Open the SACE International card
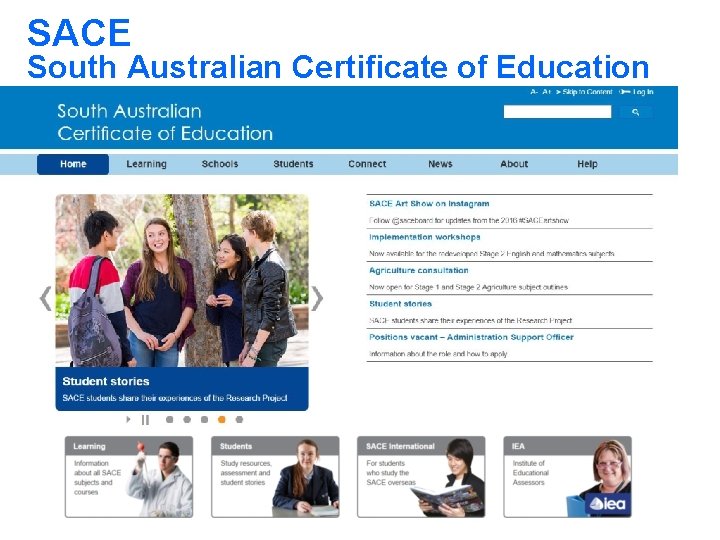 421,477
